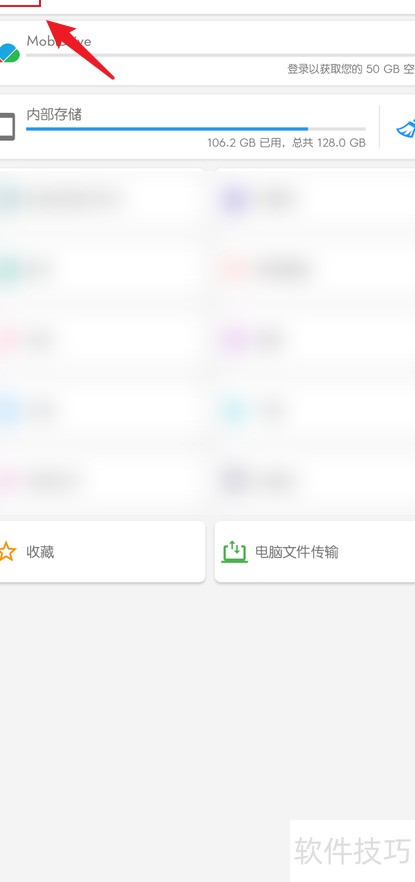The height and width of the screenshot is (882, 415).
Task: Open the menu button outlined in red
Action: click(x=20, y=3)
